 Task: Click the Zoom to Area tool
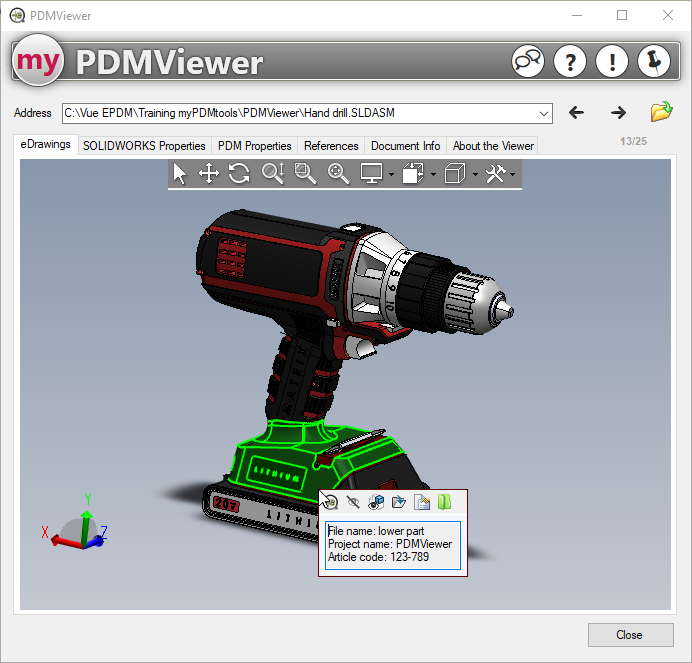coord(305,174)
